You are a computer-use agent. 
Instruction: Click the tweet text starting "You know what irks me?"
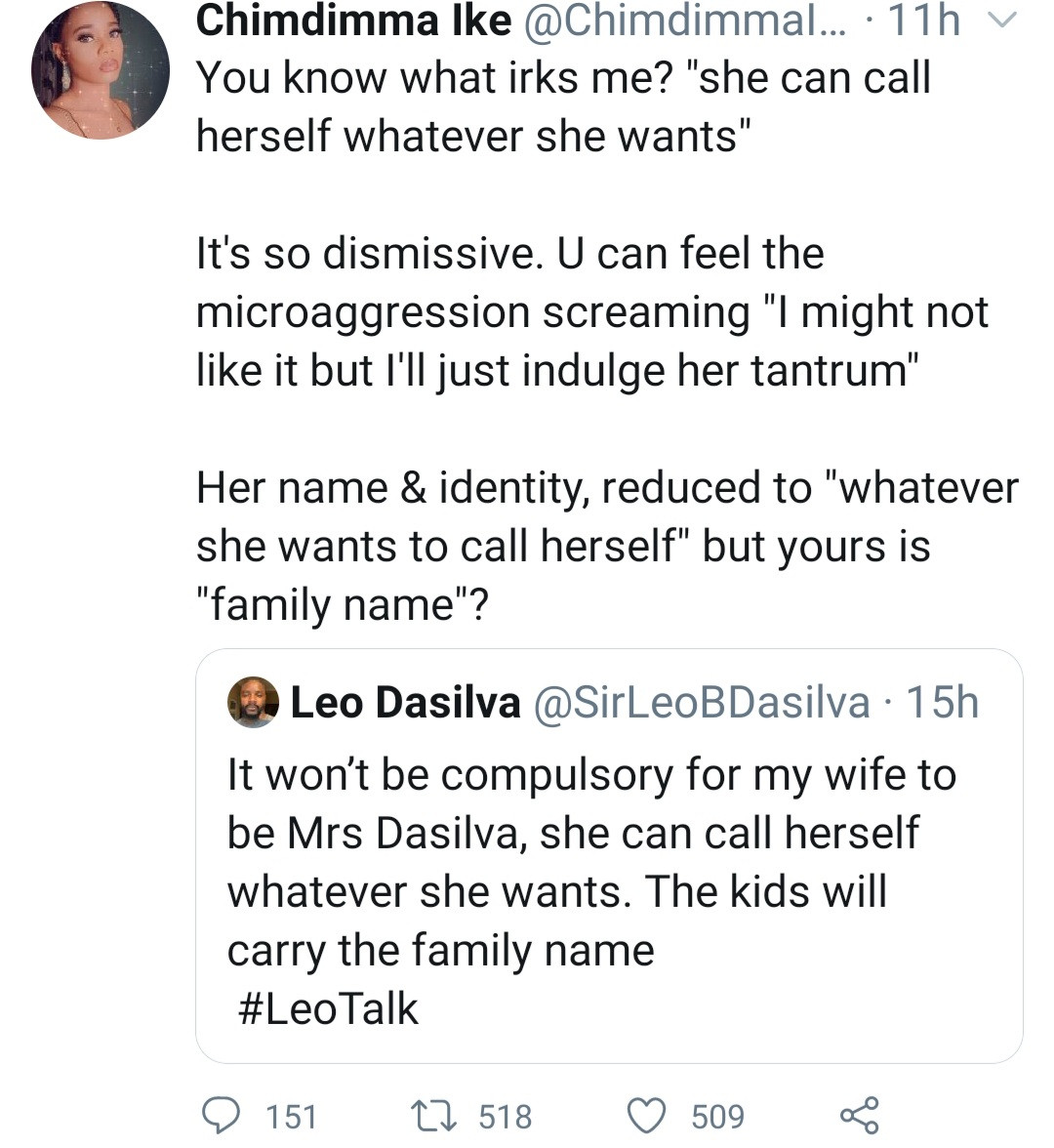pos(563,107)
